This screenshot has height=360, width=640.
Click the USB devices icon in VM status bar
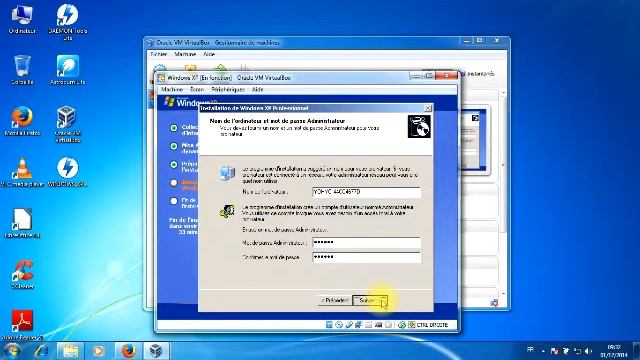coord(349,325)
